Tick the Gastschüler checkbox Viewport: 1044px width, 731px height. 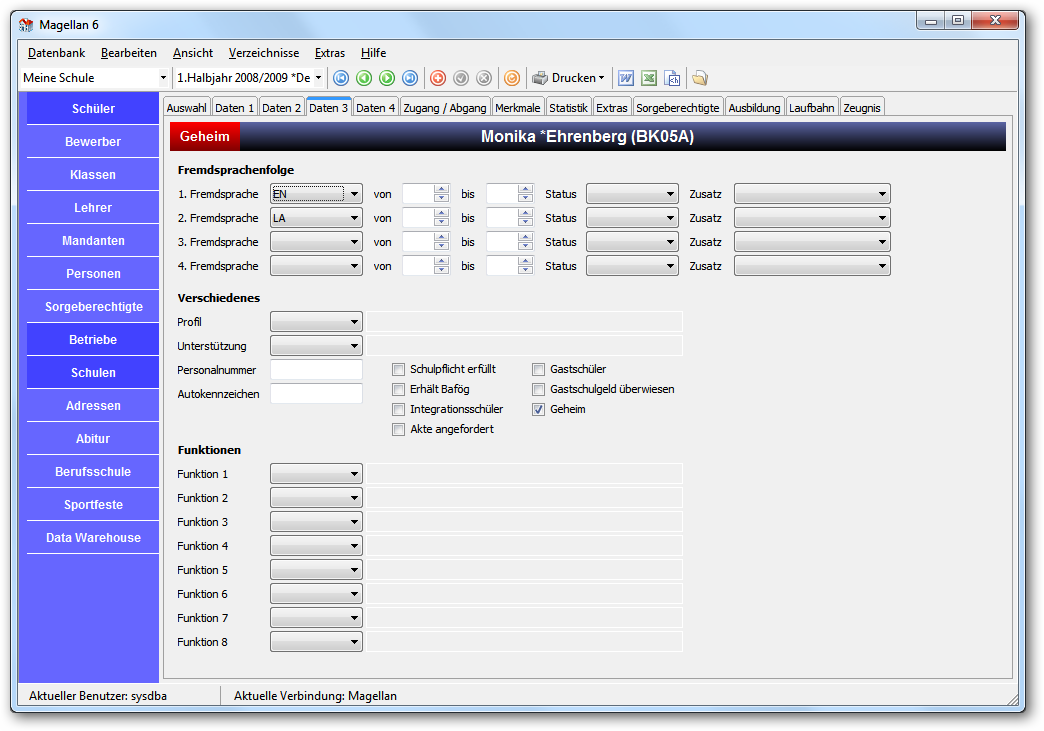[539, 369]
